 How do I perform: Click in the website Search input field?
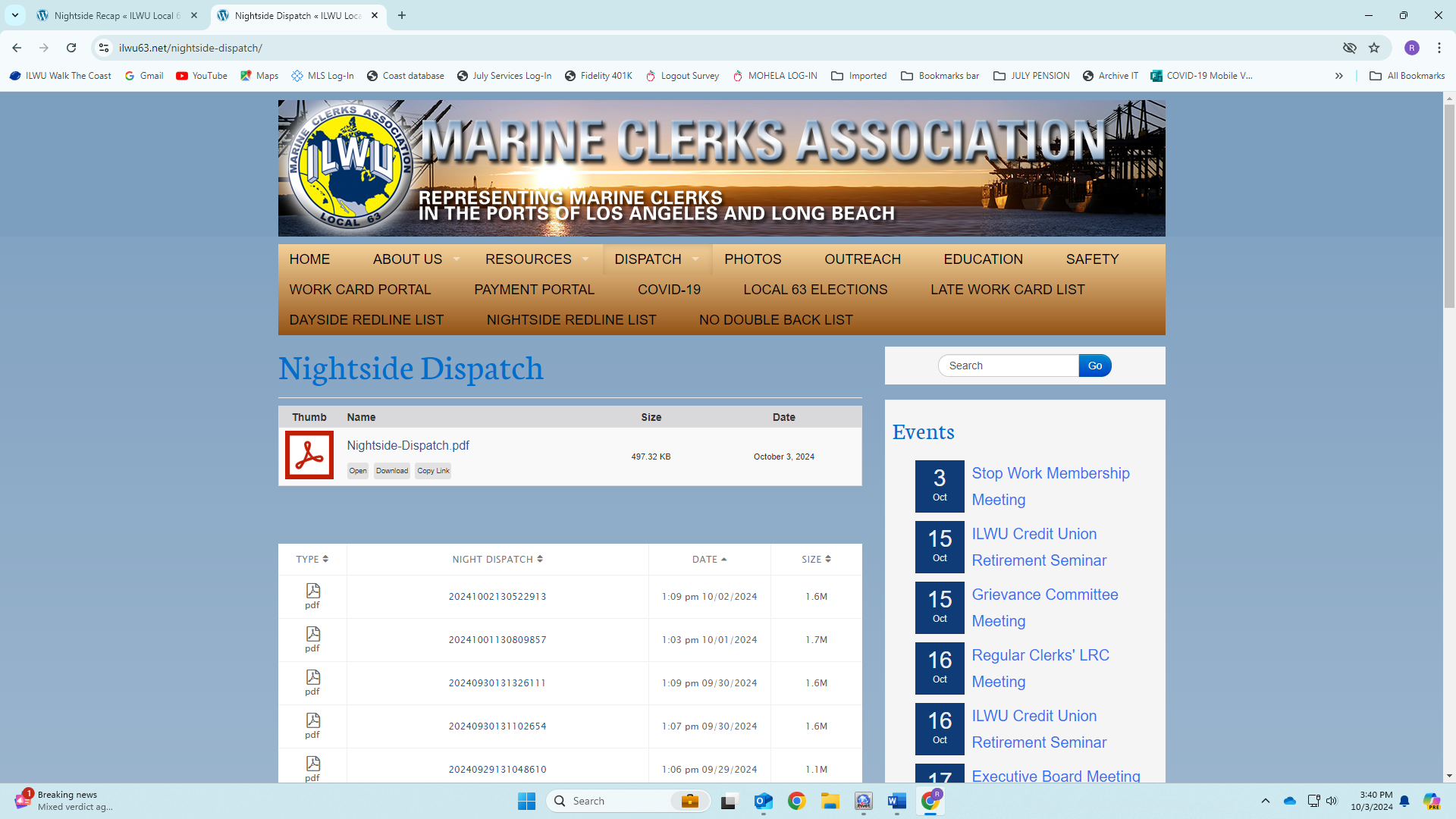tap(1009, 366)
